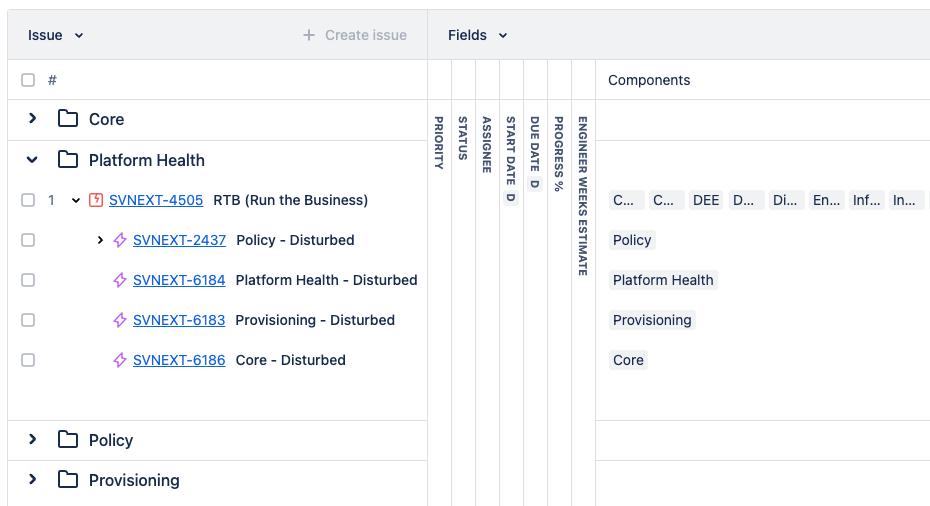Click the epic icon next to SVNEXT-6183
This screenshot has width=930, height=506.
(x=120, y=320)
